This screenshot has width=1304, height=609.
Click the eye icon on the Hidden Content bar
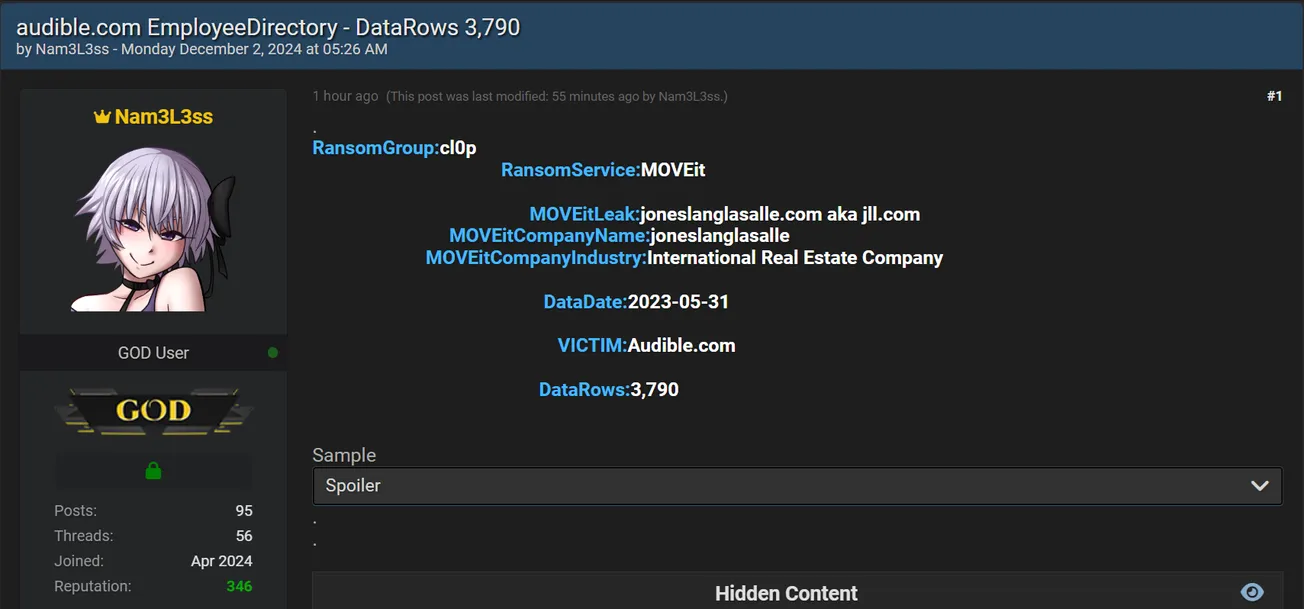[x=1250, y=592]
